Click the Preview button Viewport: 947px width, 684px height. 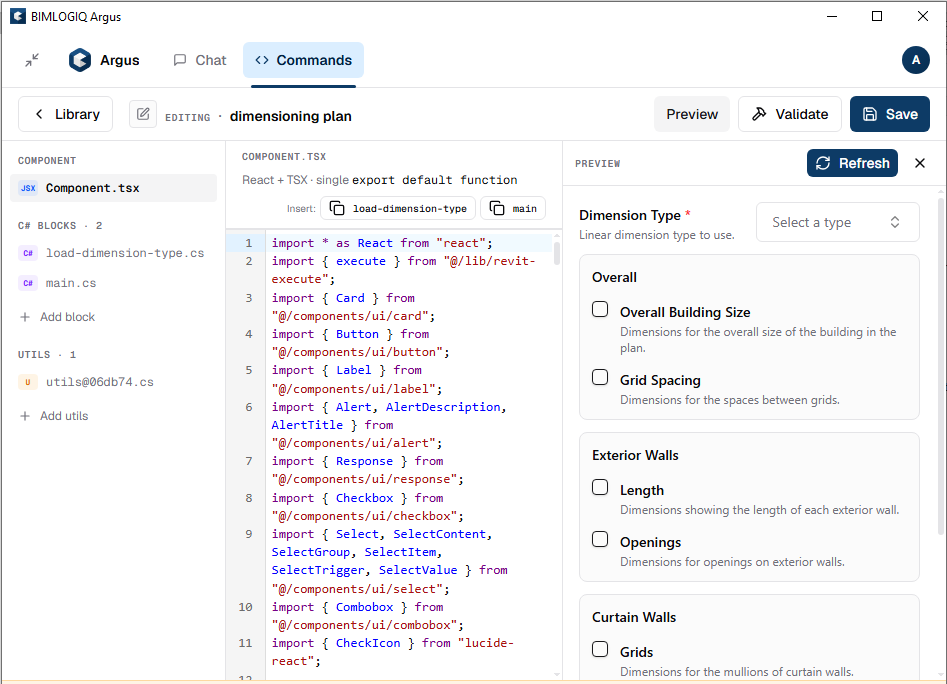tap(692, 114)
